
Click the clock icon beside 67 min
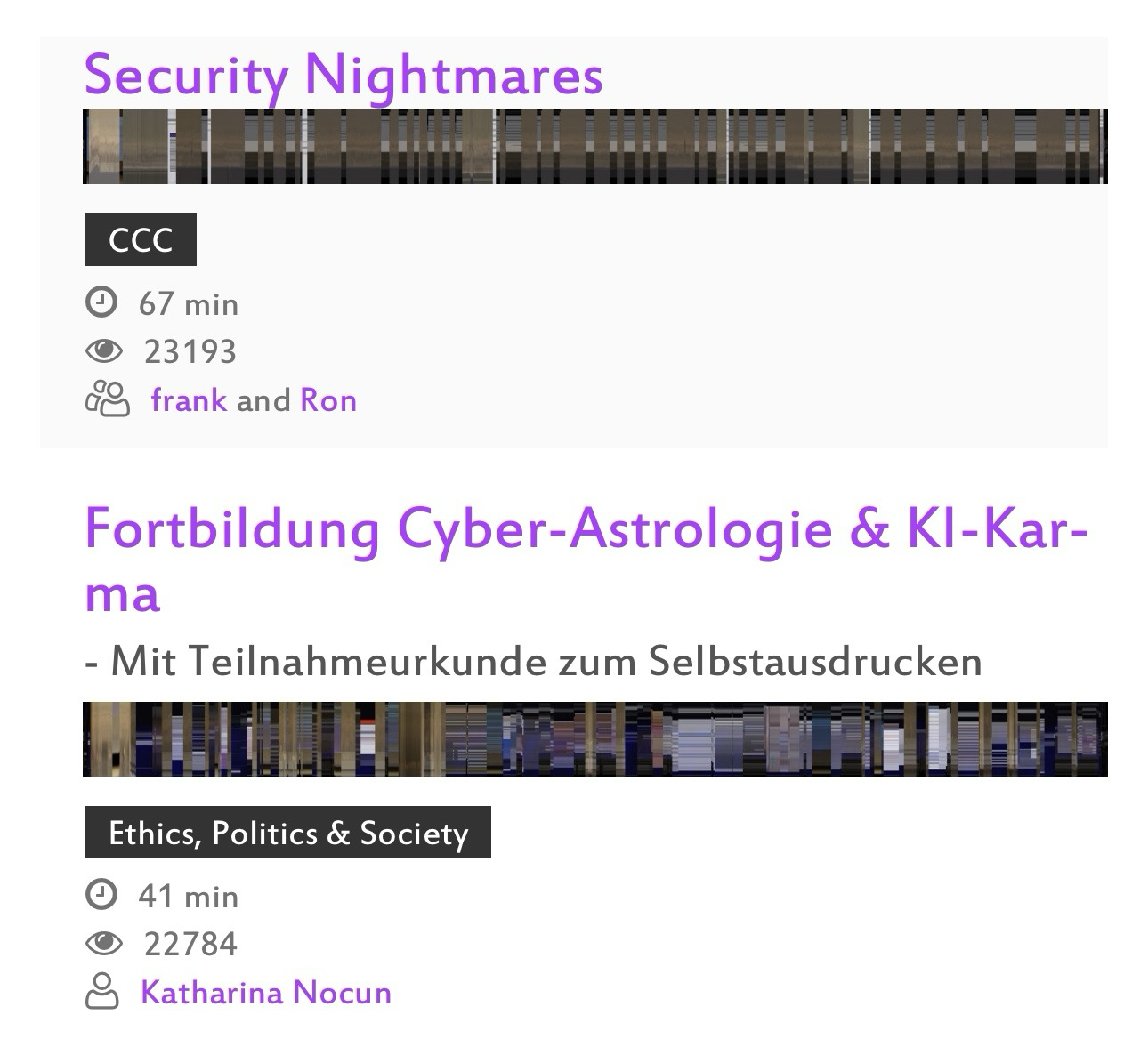101,303
